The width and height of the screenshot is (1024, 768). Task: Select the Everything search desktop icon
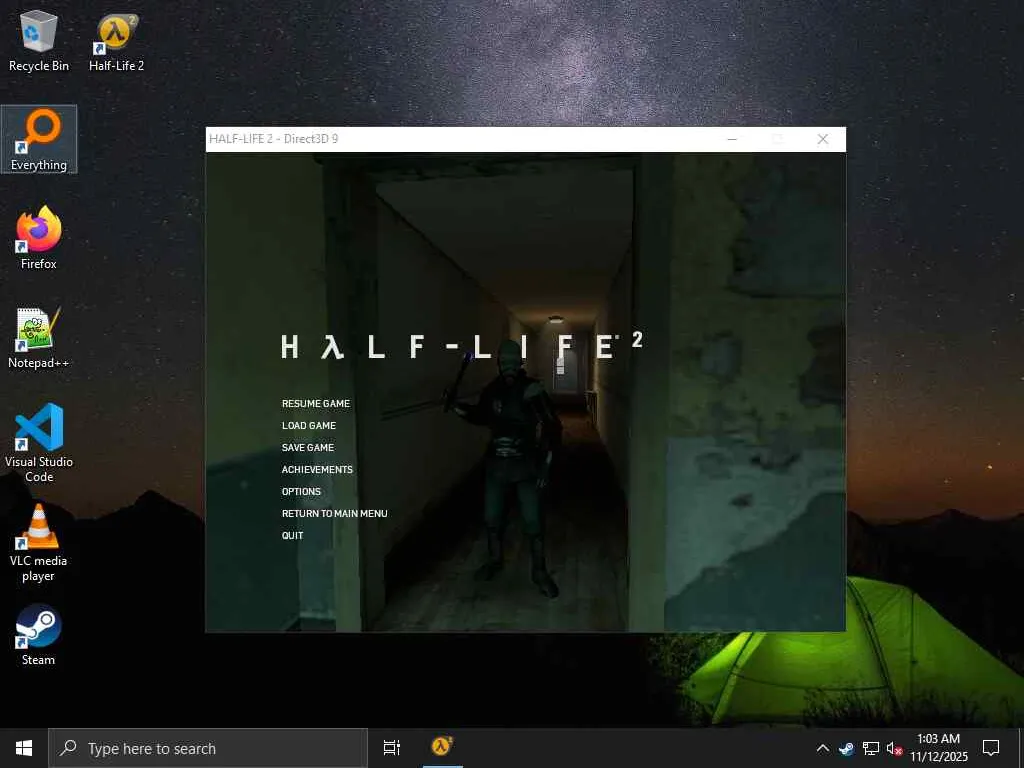click(x=39, y=140)
